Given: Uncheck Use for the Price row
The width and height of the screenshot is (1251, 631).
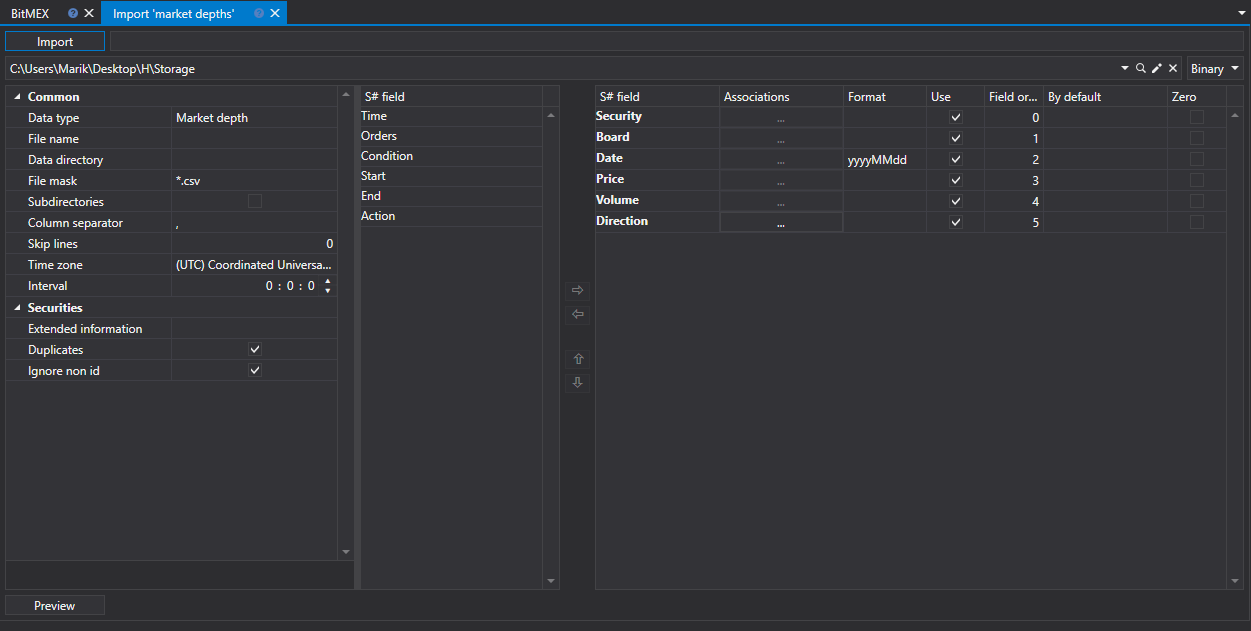Looking at the screenshot, I should click(x=956, y=181).
